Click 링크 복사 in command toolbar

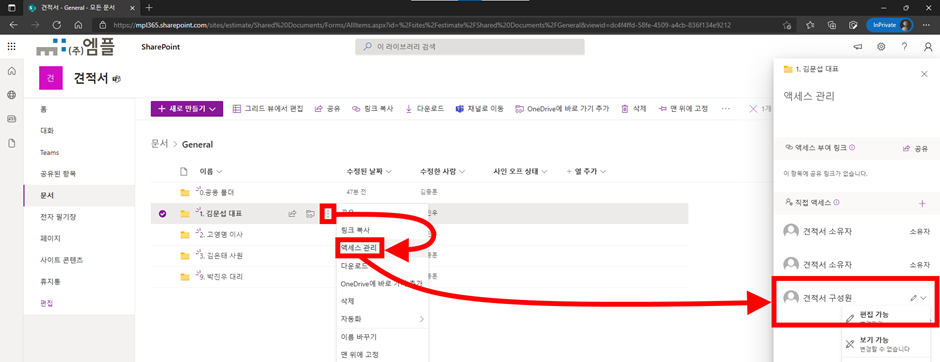pyautogui.click(x=372, y=108)
